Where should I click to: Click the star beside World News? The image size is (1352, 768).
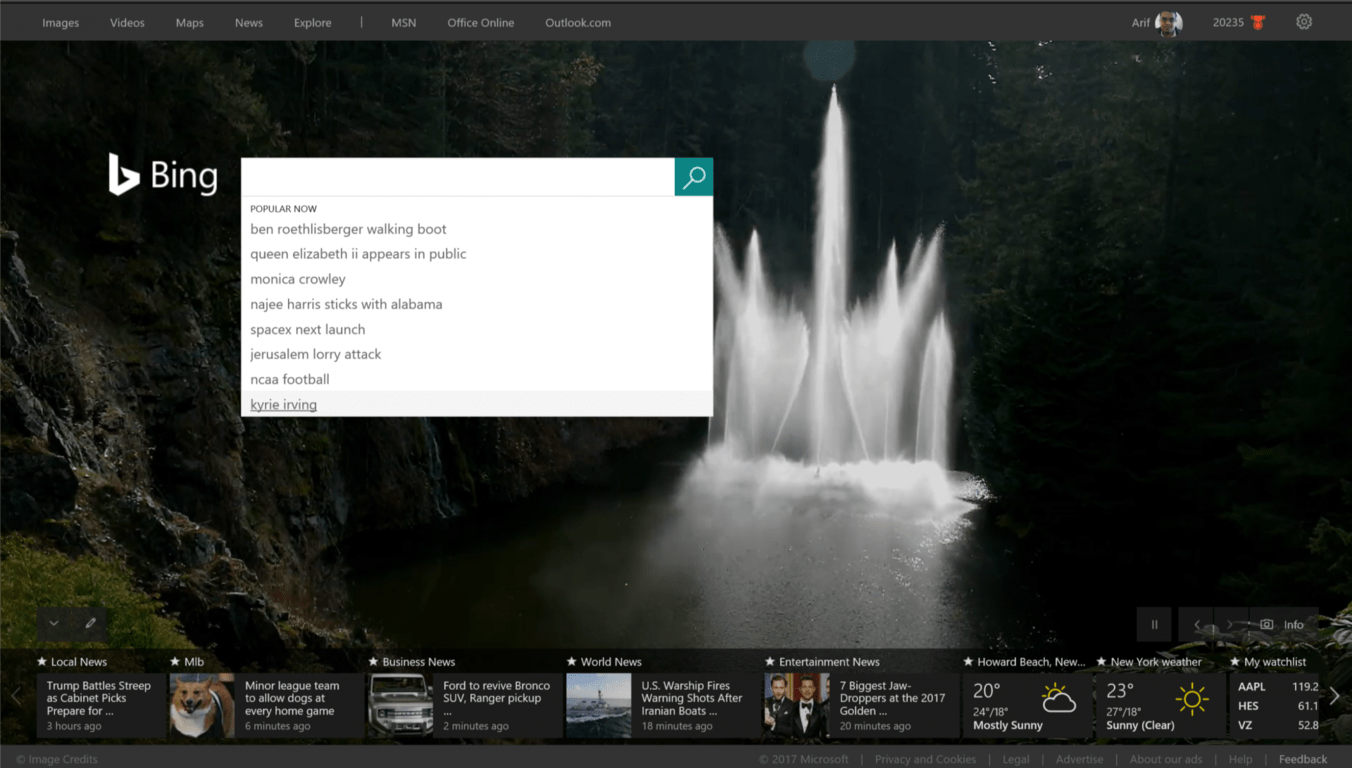click(572, 662)
